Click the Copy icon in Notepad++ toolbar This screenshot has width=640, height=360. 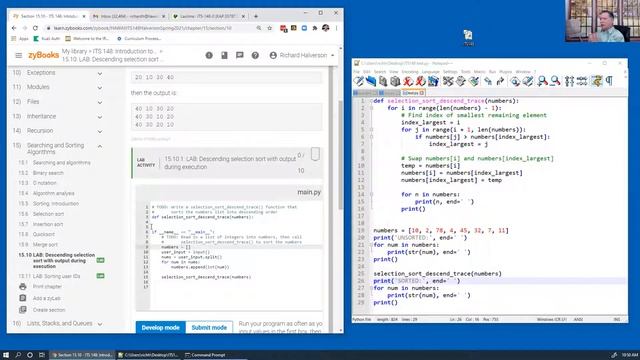(x=460, y=81)
